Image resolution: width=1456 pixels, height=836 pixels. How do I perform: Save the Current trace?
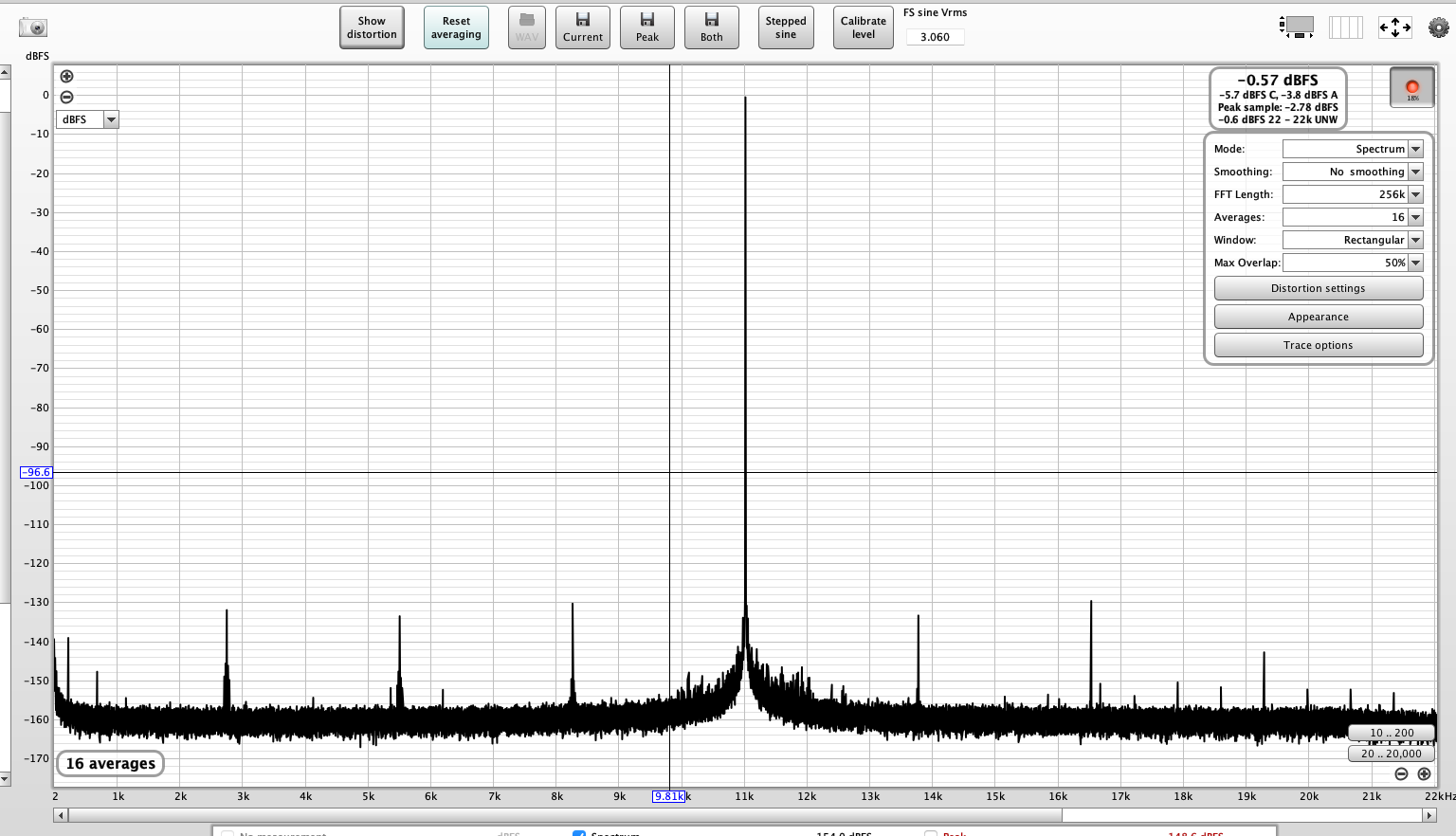pyautogui.click(x=583, y=27)
